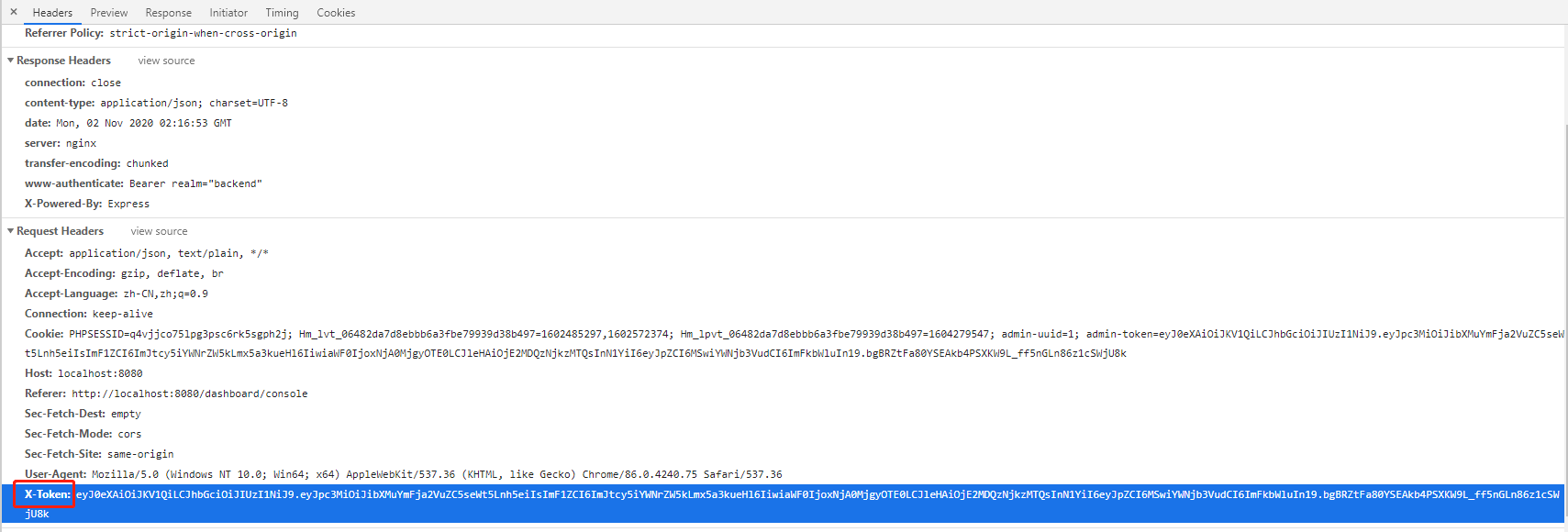Click view source beside Request Headers

click(x=158, y=230)
